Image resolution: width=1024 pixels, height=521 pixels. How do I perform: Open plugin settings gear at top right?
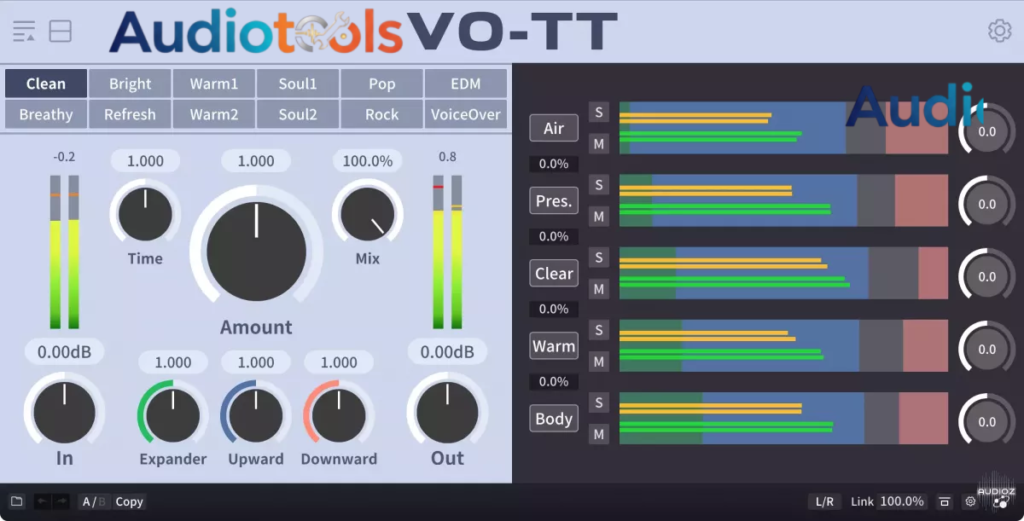point(999,31)
